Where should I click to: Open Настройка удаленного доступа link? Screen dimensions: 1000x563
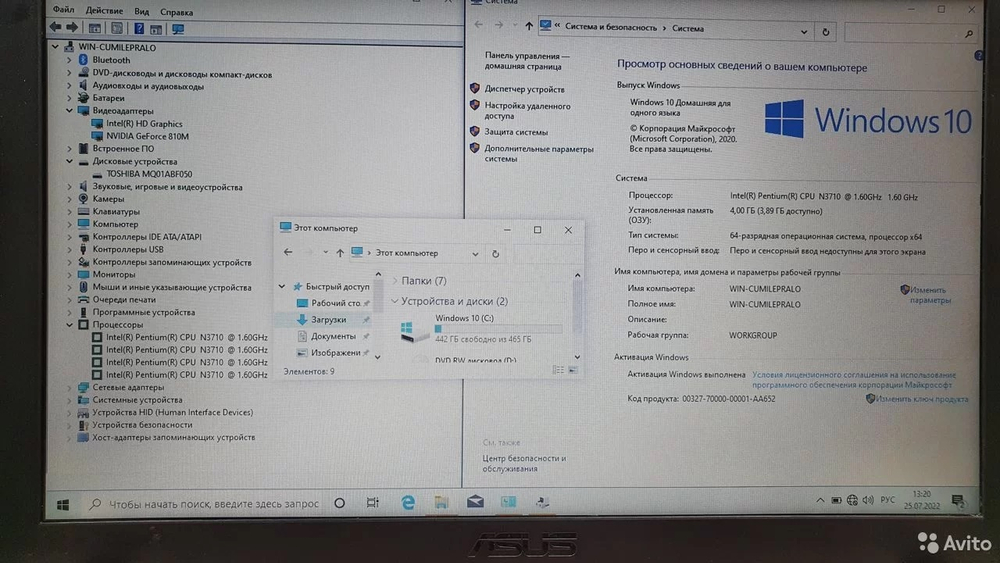pyautogui.click(x=527, y=111)
